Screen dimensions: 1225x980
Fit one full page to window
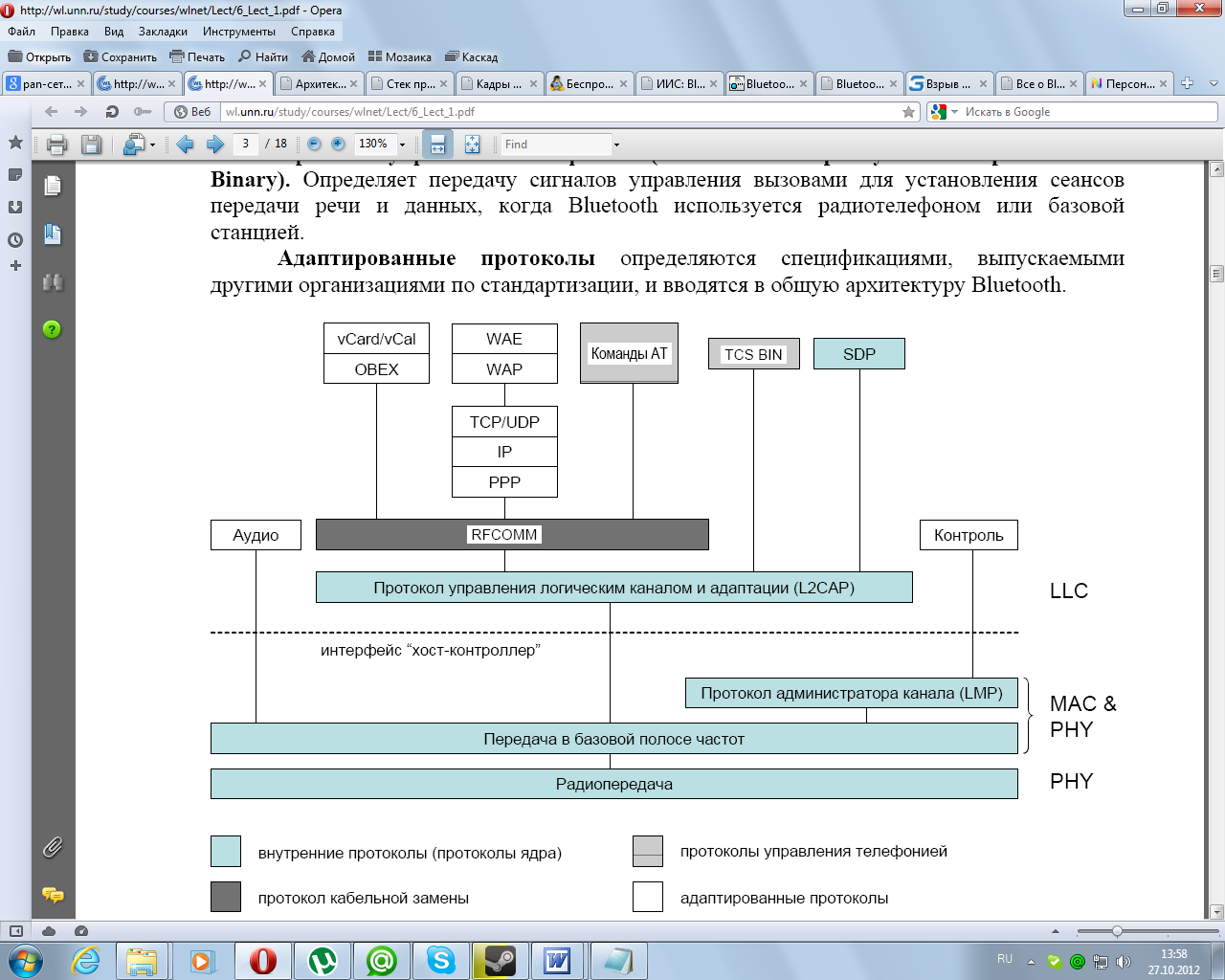(x=472, y=144)
